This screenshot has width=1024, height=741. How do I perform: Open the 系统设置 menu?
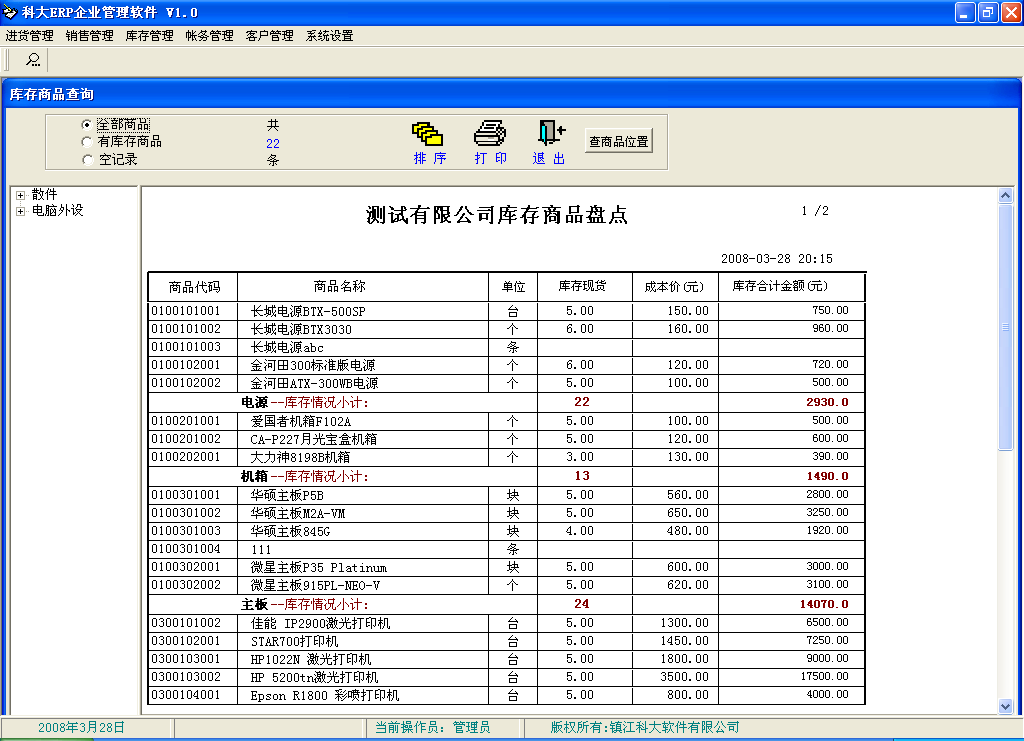(x=330, y=36)
